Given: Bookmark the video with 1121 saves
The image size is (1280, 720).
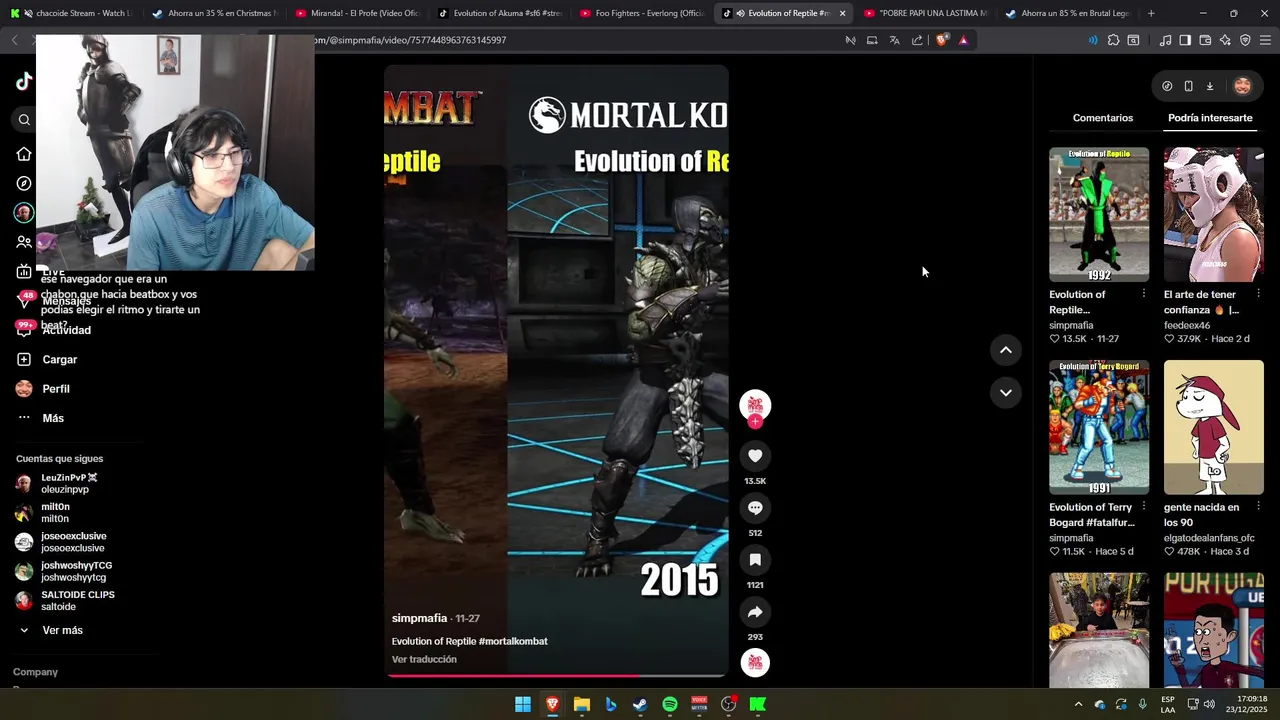Looking at the screenshot, I should (x=755, y=560).
